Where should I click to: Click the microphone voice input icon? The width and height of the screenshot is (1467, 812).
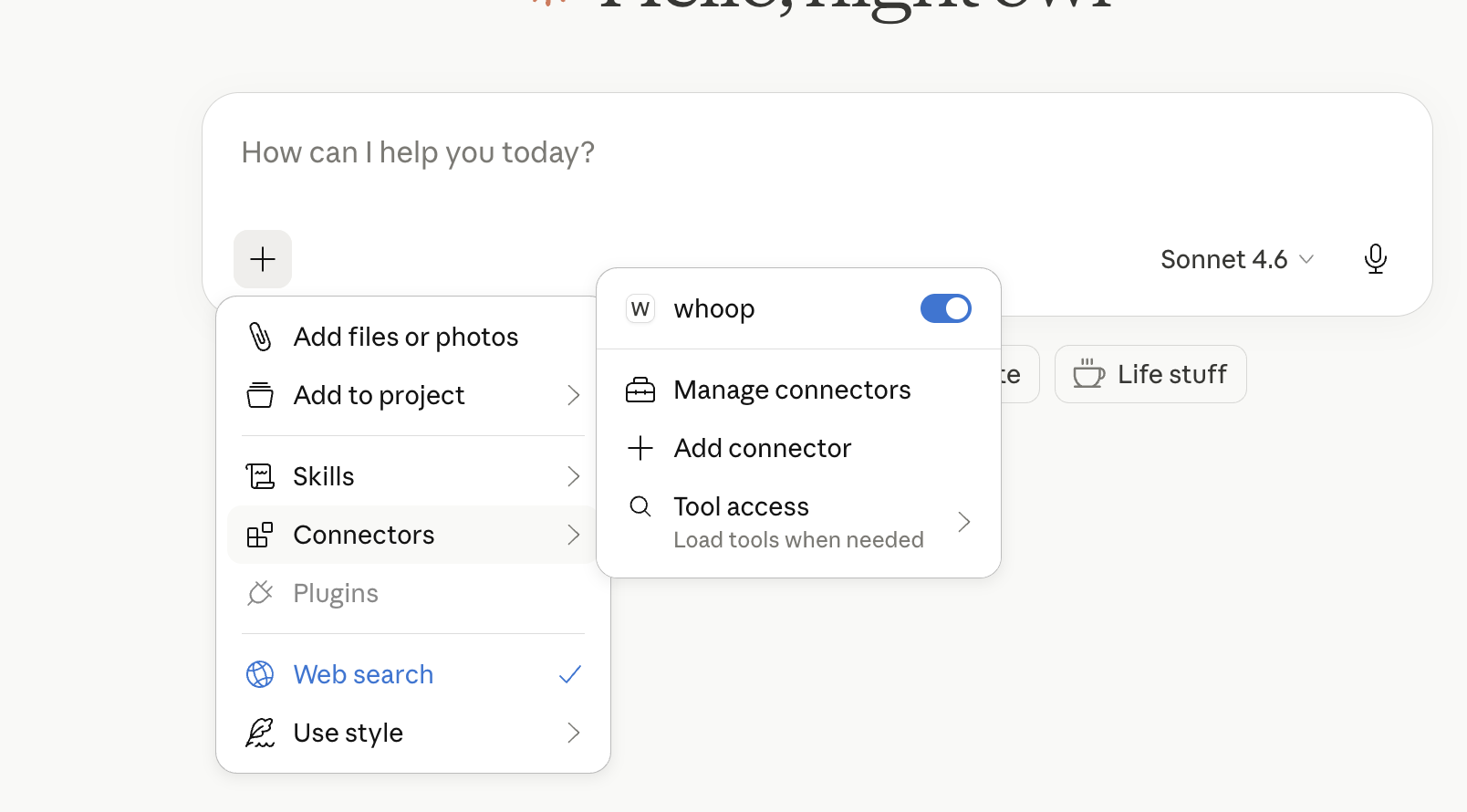click(1375, 259)
